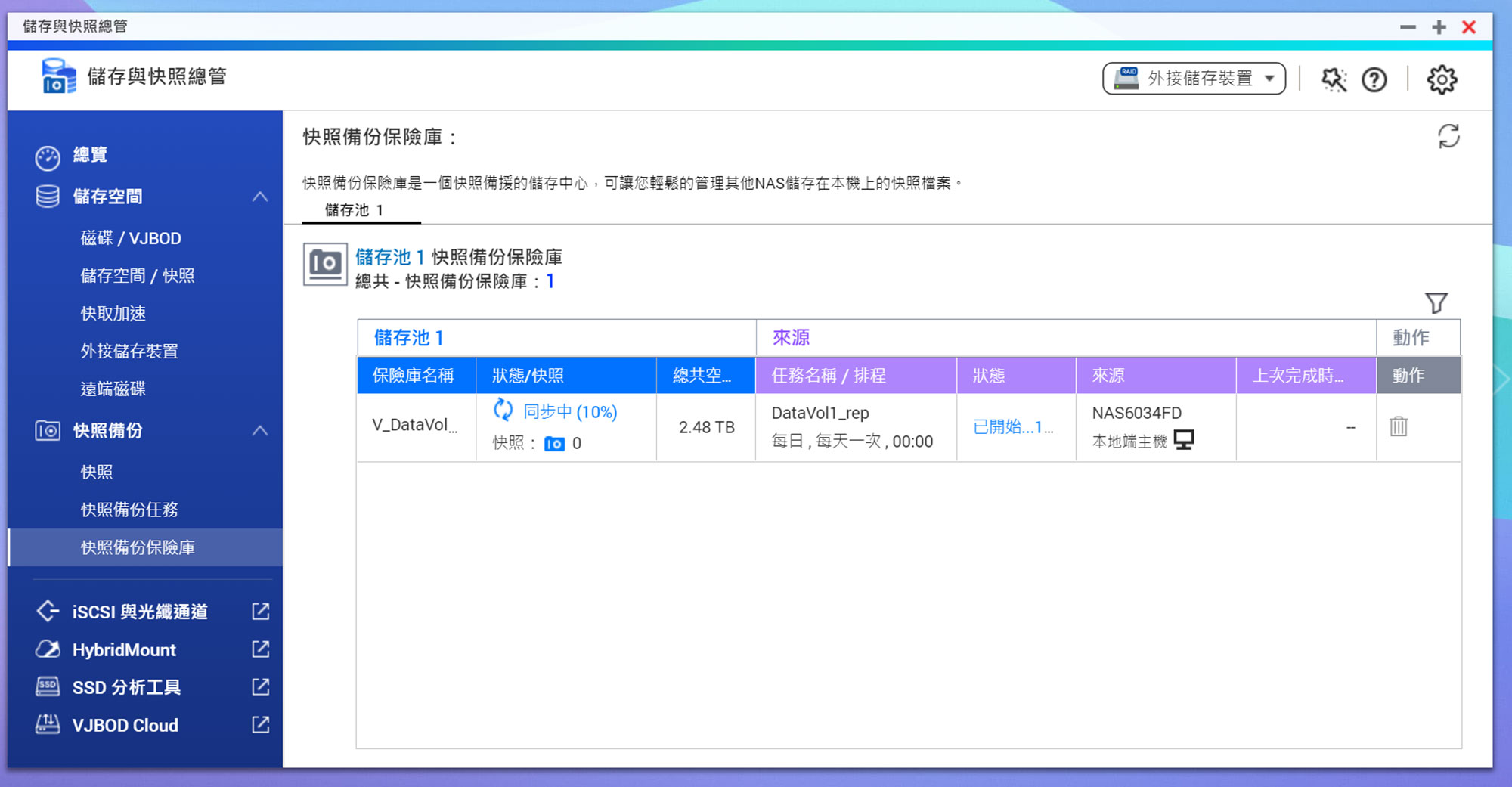Delete the V_DataVol vault with trash icon
Screen dimensions: 1512x787
(1399, 426)
